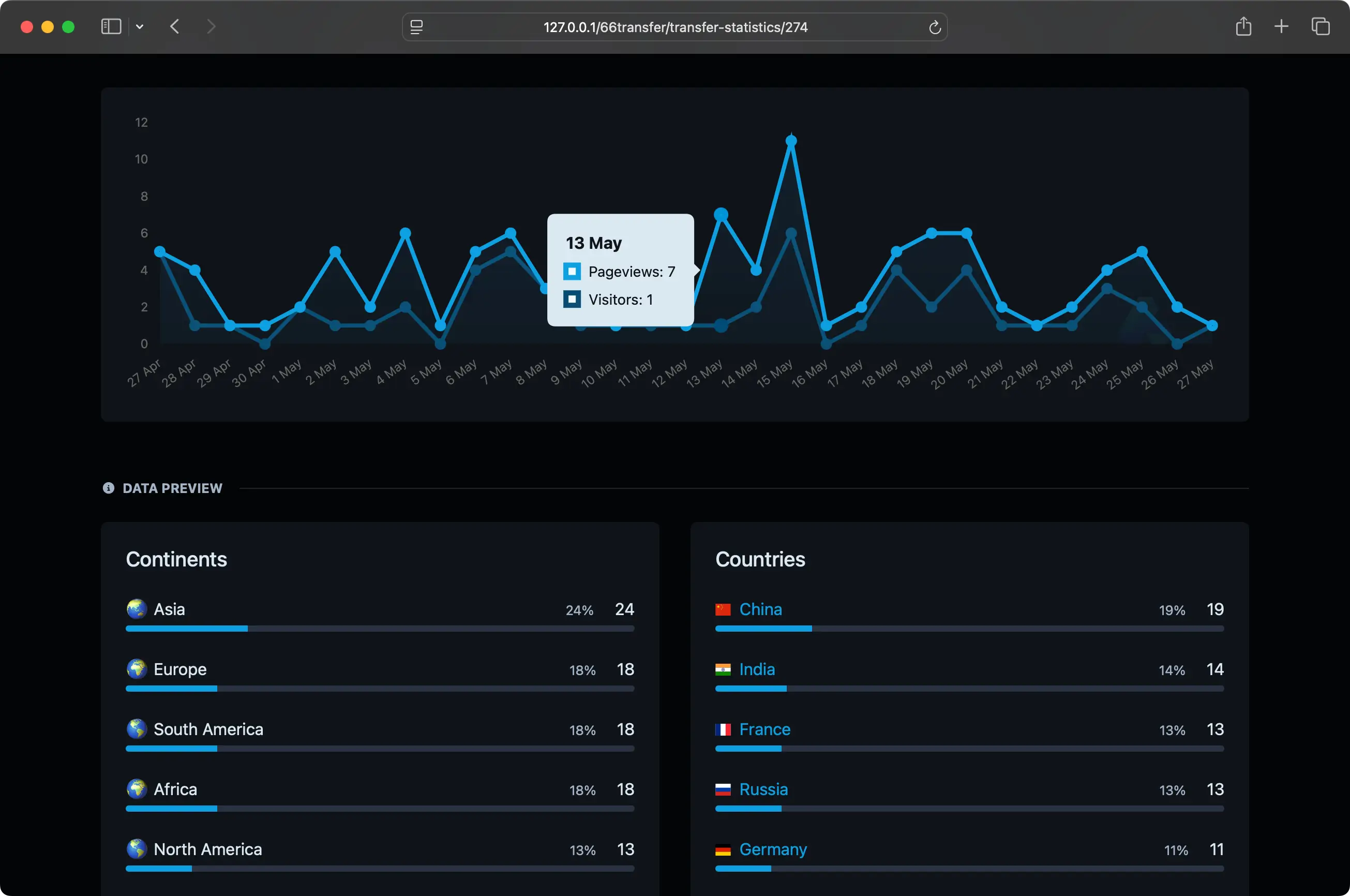This screenshot has width=1350, height=896.
Task: Show the tab overview icon
Action: [1321, 26]
